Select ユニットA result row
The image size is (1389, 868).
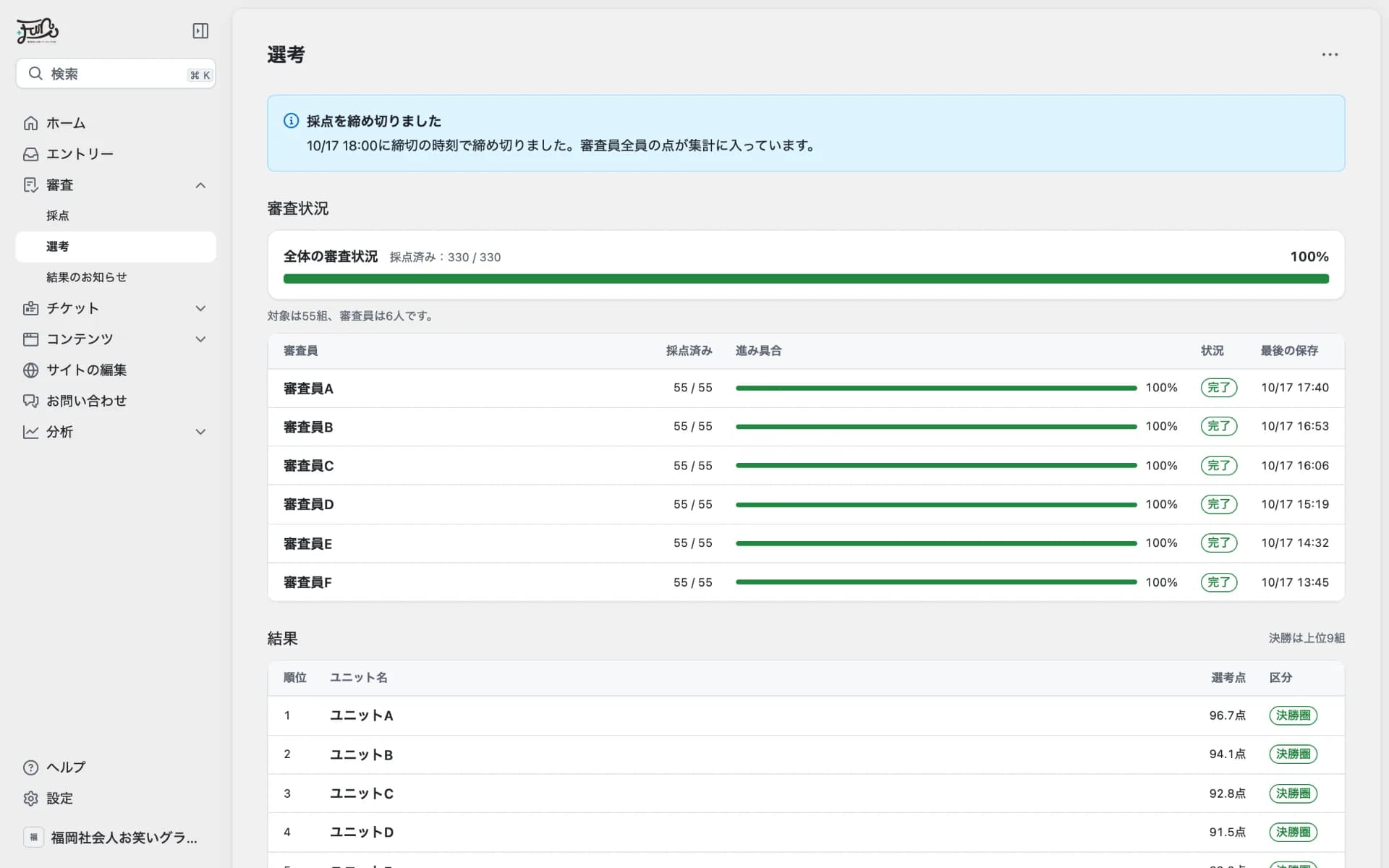[806, 716]
